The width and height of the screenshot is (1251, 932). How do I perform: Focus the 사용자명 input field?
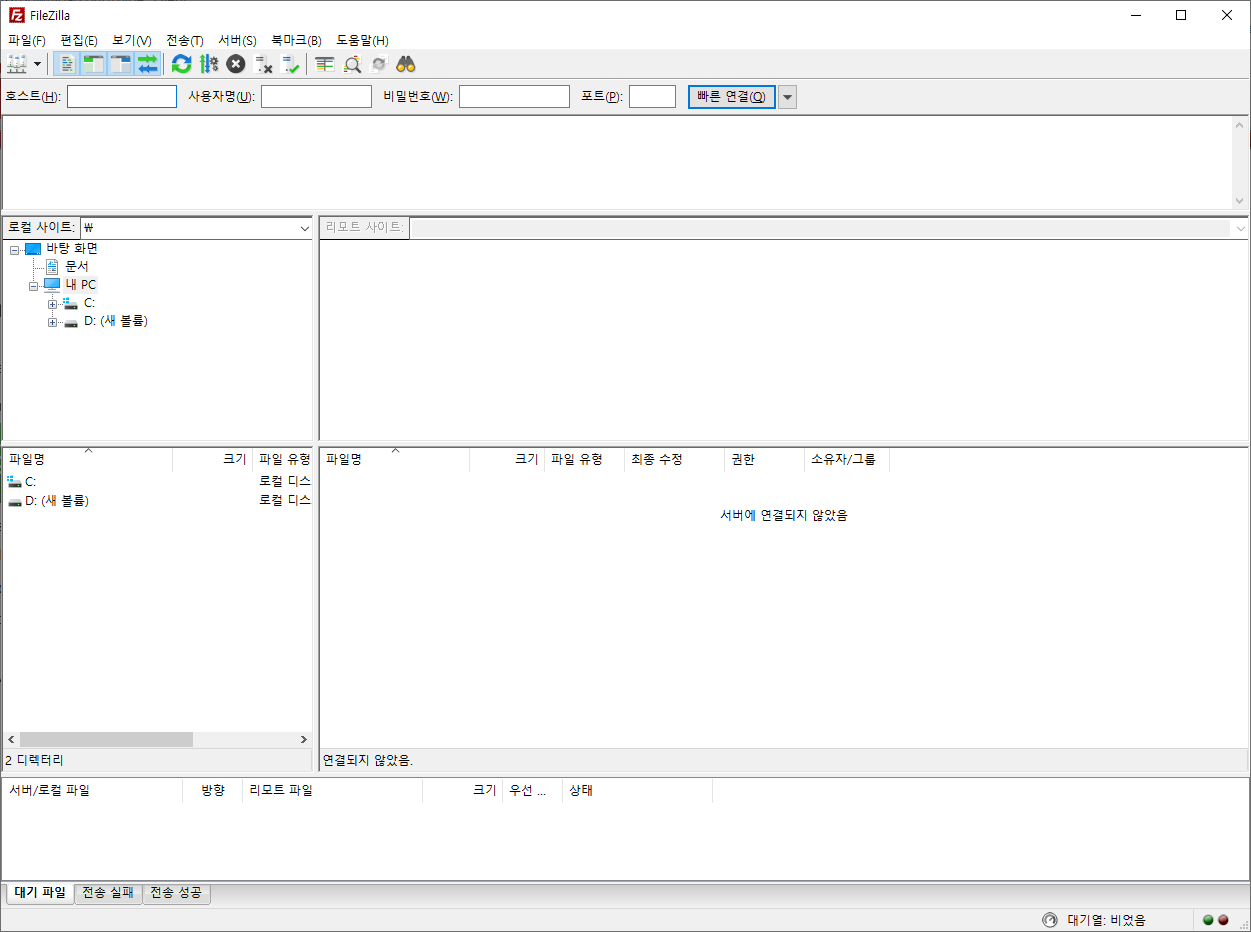[x=316, y=97]
